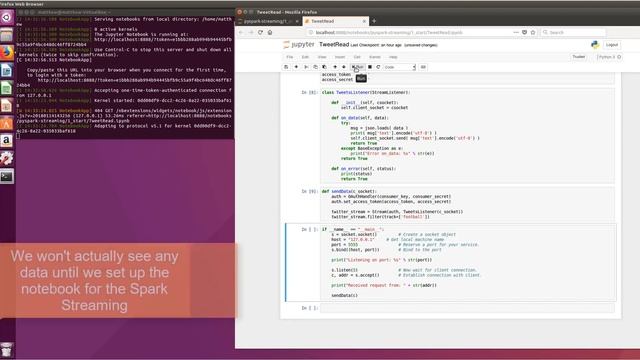Open the Files manager from launcher

pyautogui.click(x=7, y=35)
